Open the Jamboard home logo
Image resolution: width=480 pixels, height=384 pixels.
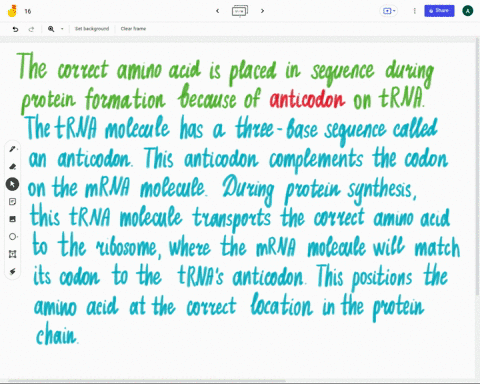pos(12,11)
